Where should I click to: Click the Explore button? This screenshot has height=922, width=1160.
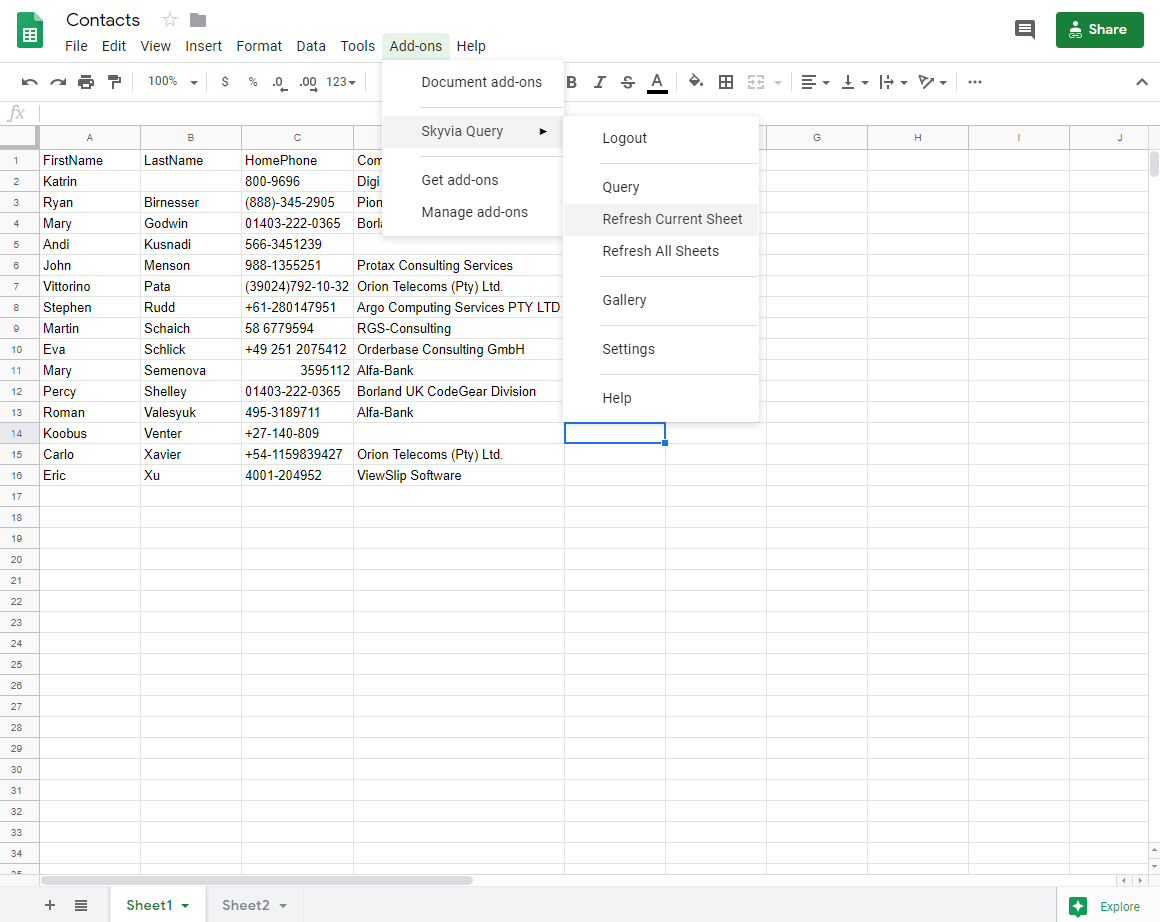click(1106, 906)
